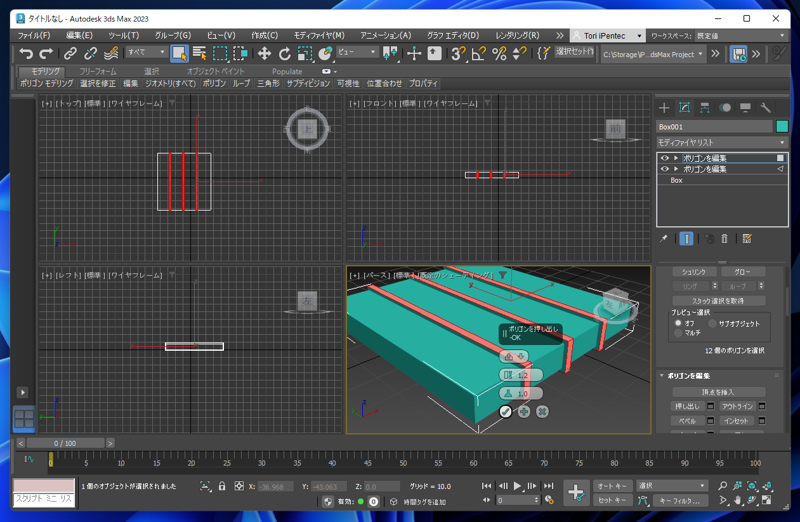800x522 pixels.
Task: Click the Redo arrow icon
Action: 46,53
